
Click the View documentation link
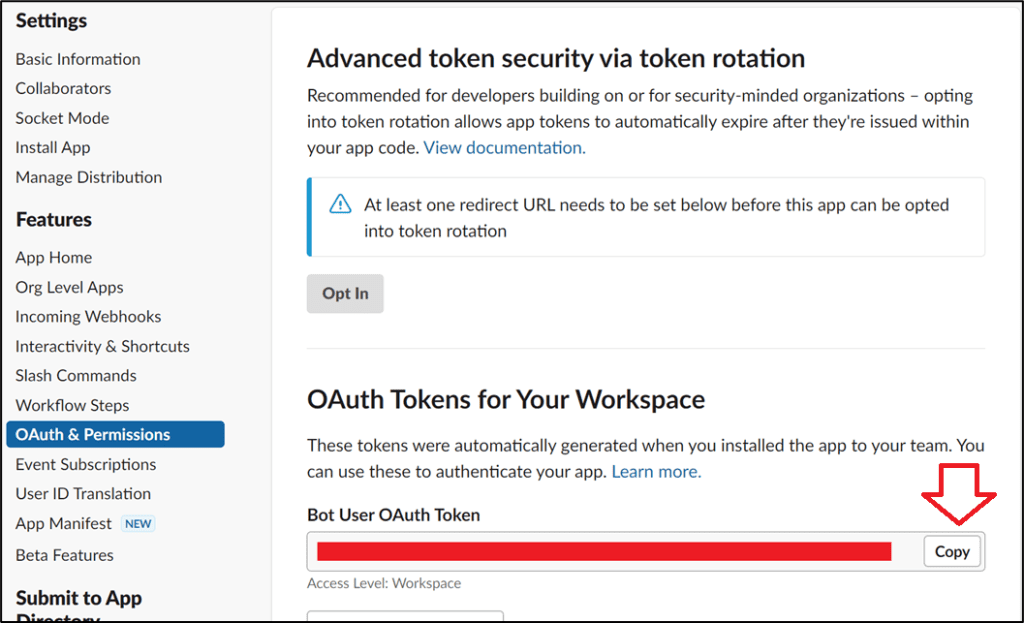pyautogui.click(x=504, y=148)
